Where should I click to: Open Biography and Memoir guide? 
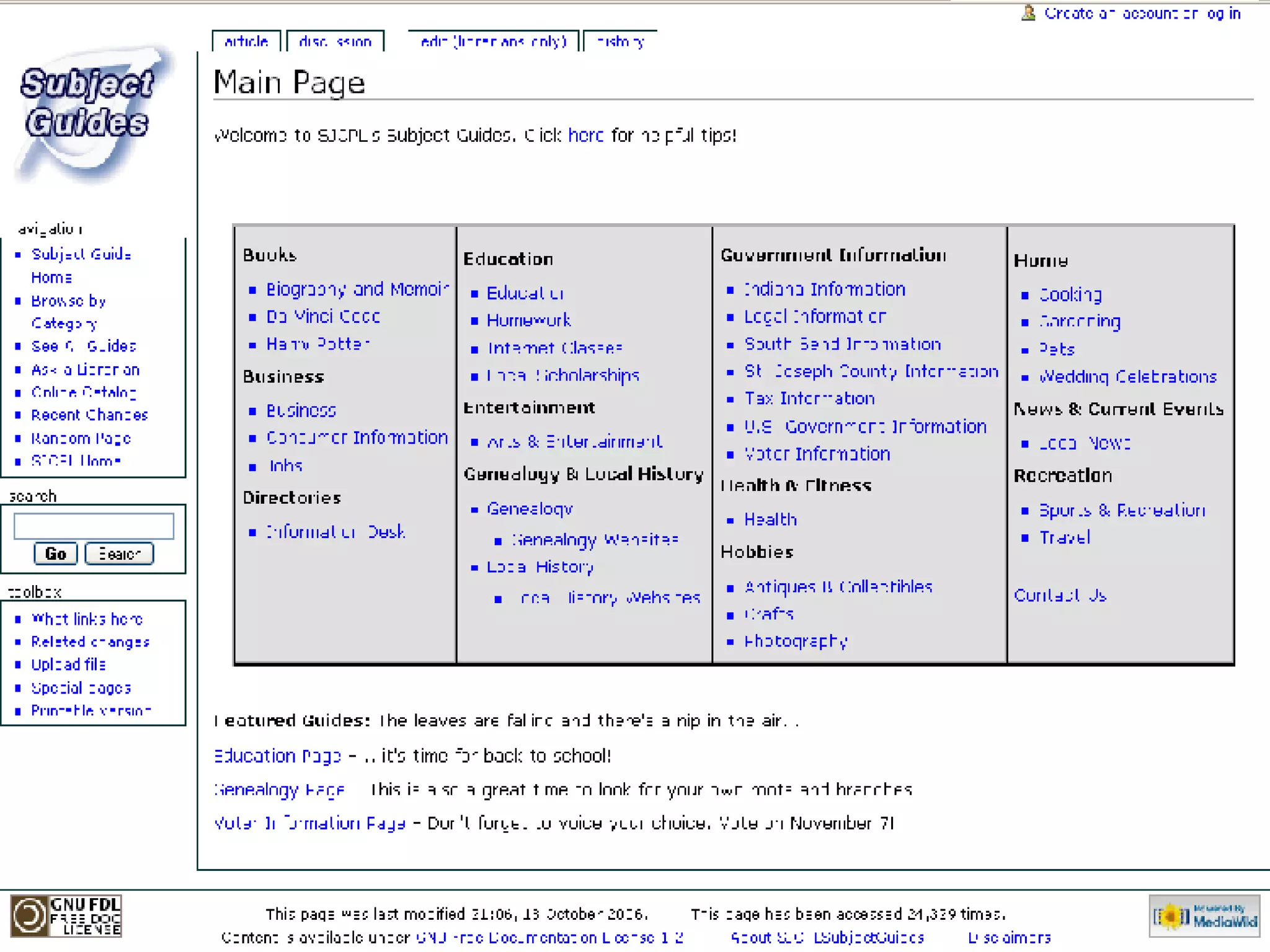click(x=357, y=289)
